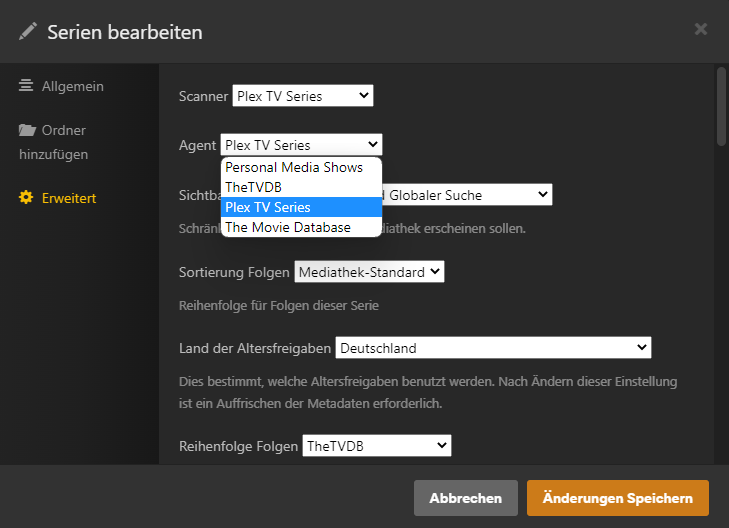Choose The Movie Database agent
729x528 pixels.
coord(301,227)
